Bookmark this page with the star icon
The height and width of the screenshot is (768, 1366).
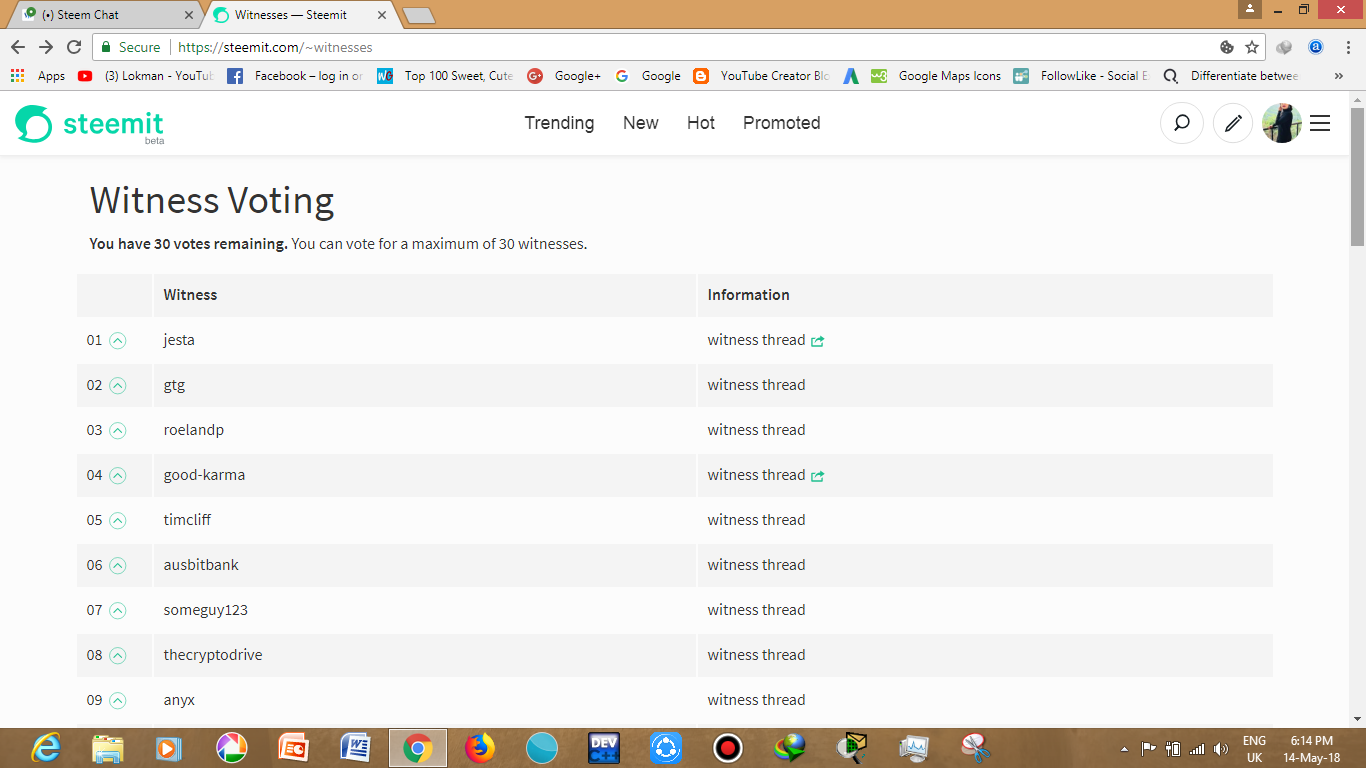coord(1252,47)
